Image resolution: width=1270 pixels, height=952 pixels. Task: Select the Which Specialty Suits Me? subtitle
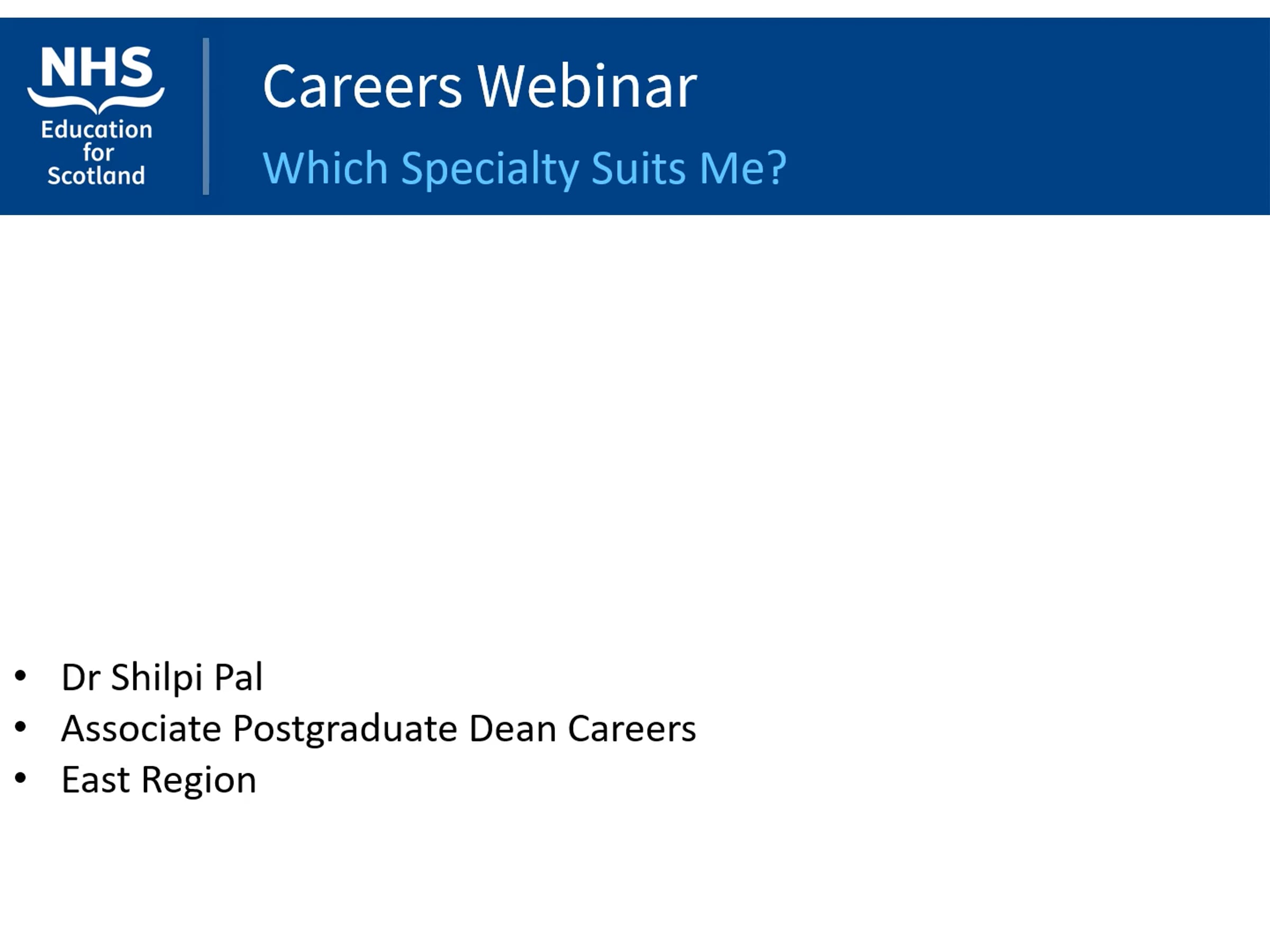[x=524, y=168]
